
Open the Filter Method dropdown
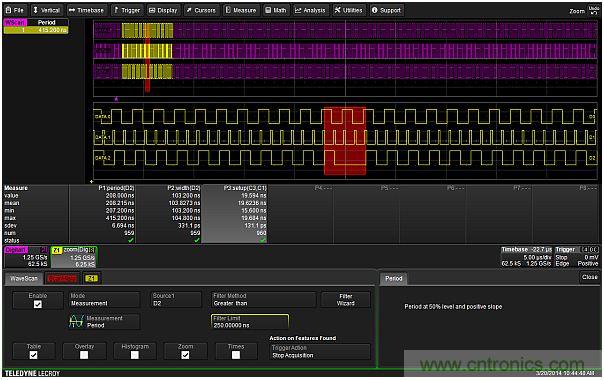click(x=263, y=299)
